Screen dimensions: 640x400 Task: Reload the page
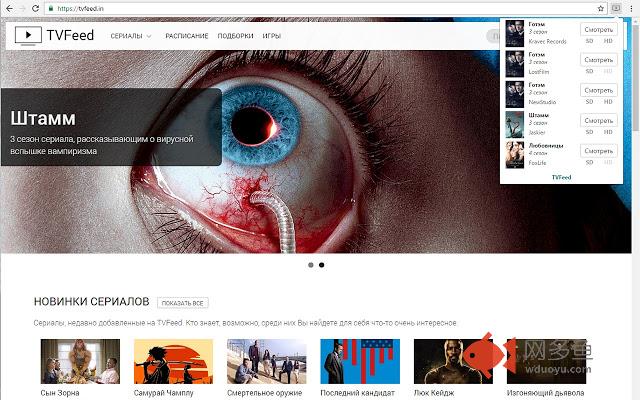pyautogui.click(x=36, y=8)
